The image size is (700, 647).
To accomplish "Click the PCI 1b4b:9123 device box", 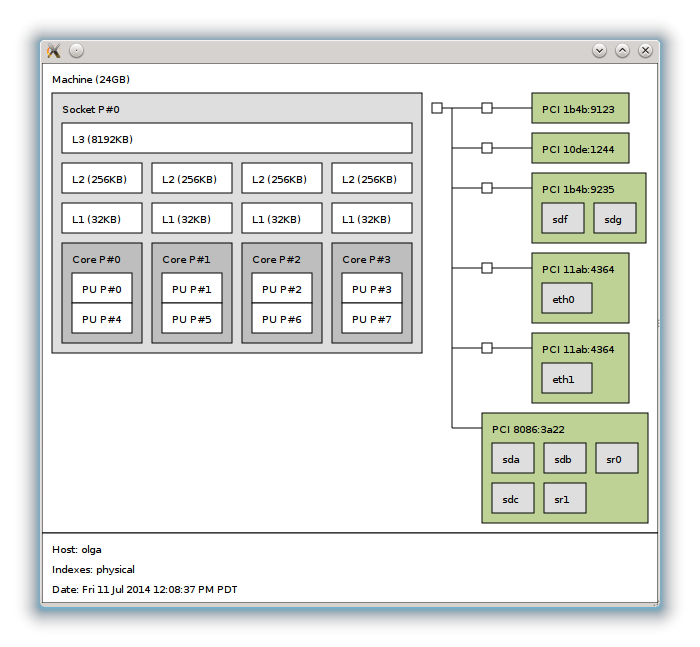I will click(580, 109).
